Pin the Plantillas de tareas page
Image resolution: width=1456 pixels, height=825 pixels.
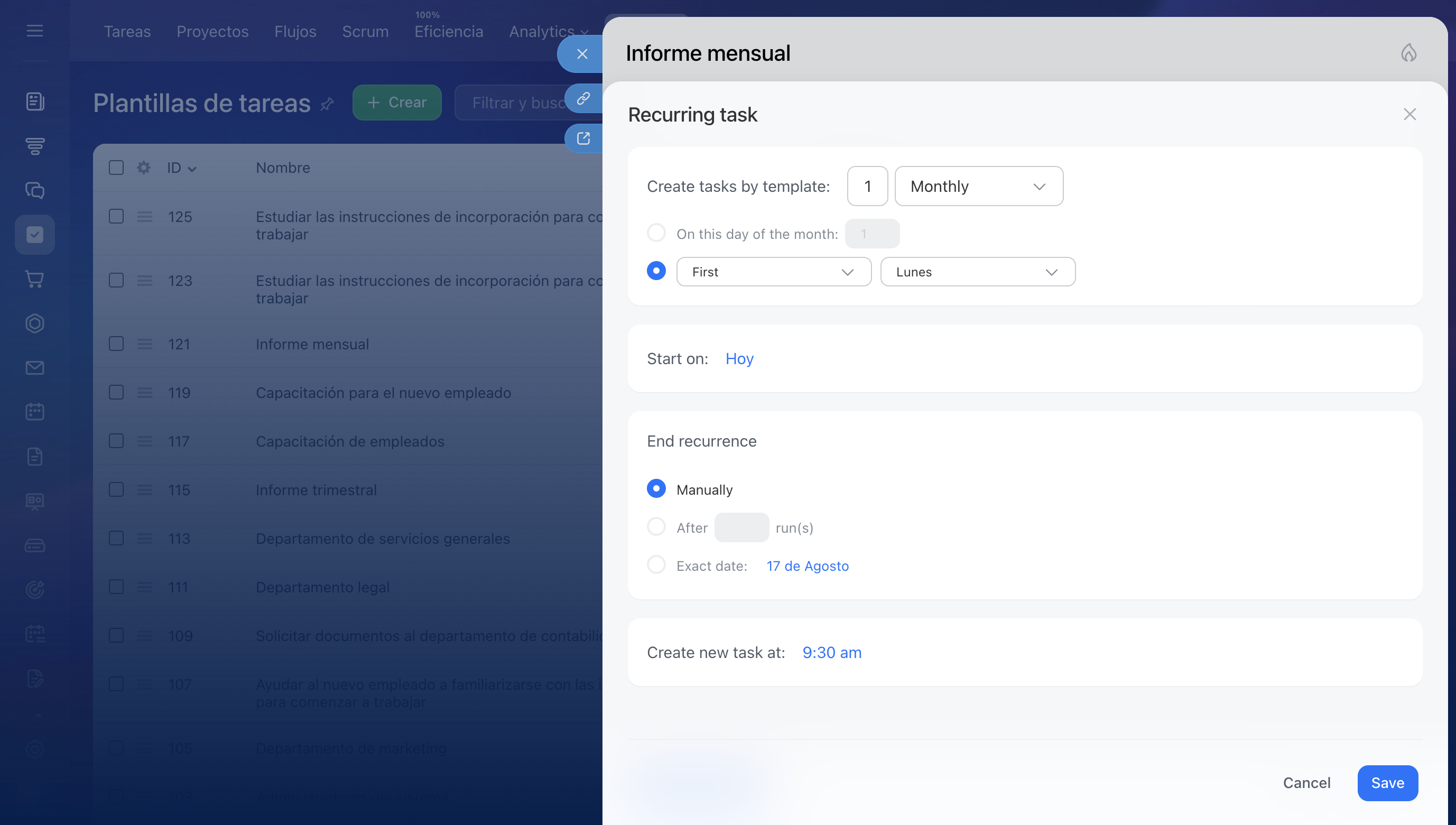327,104
